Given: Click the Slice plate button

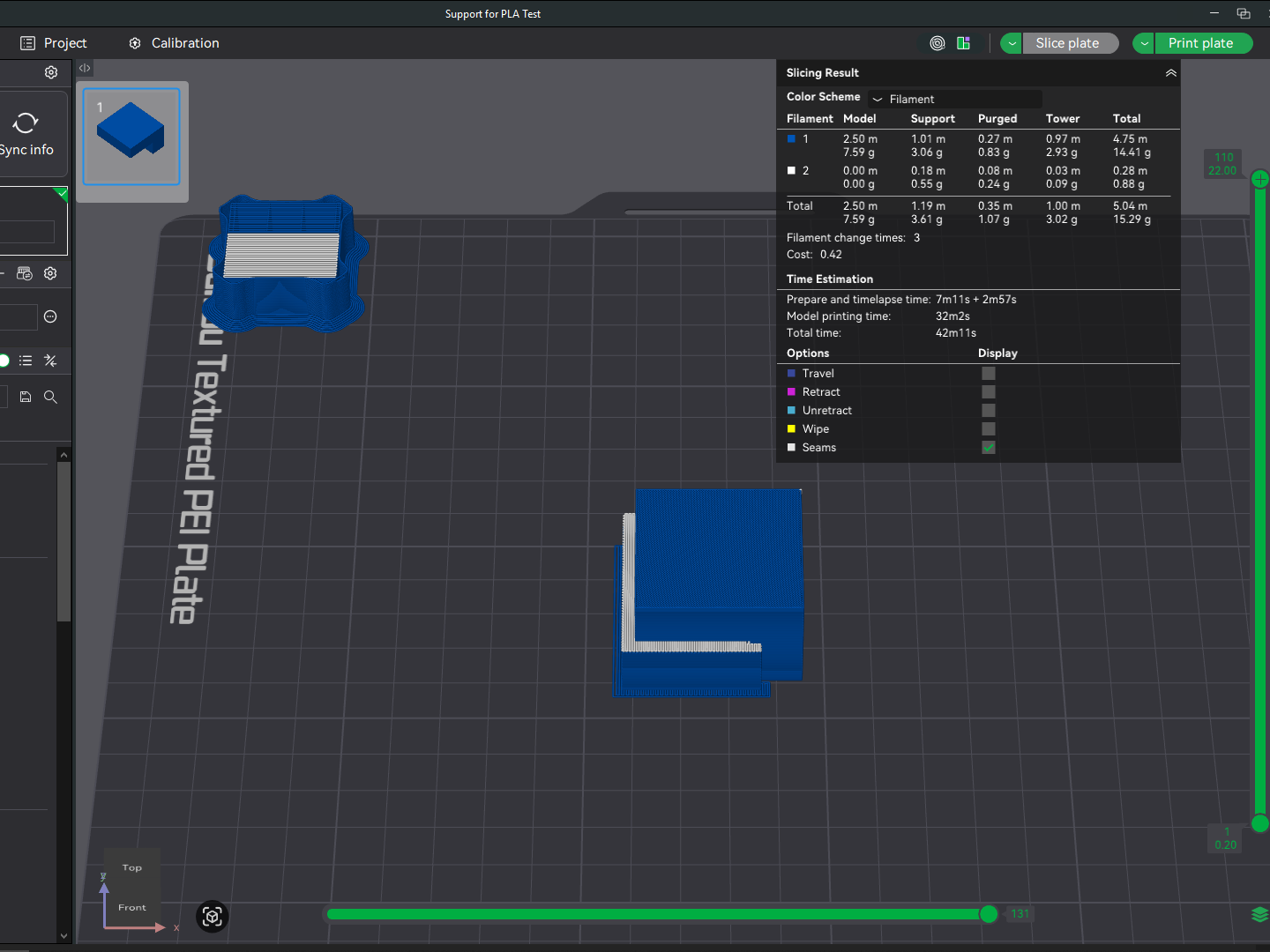Looking at the screenshot, I should (x=1067, y=43).
